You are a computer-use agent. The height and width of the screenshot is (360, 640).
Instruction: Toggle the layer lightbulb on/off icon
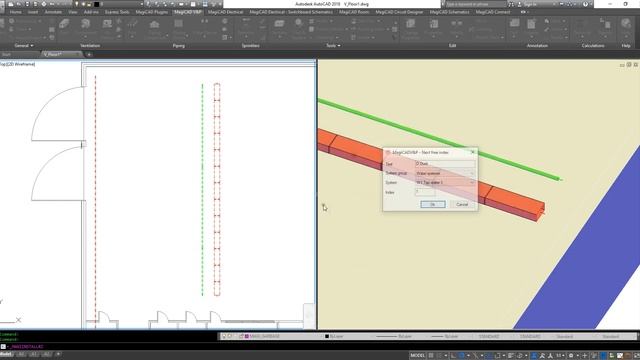coord(76,4)
